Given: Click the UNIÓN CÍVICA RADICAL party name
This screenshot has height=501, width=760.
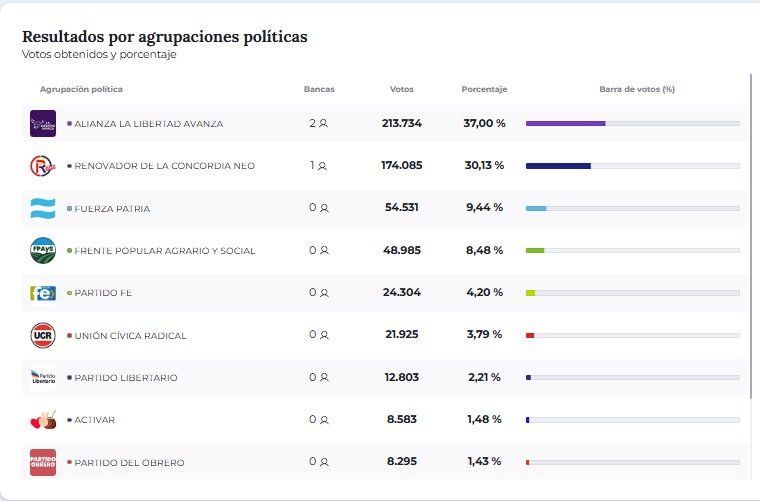Looking at the screenshot, I should point(130,336).
